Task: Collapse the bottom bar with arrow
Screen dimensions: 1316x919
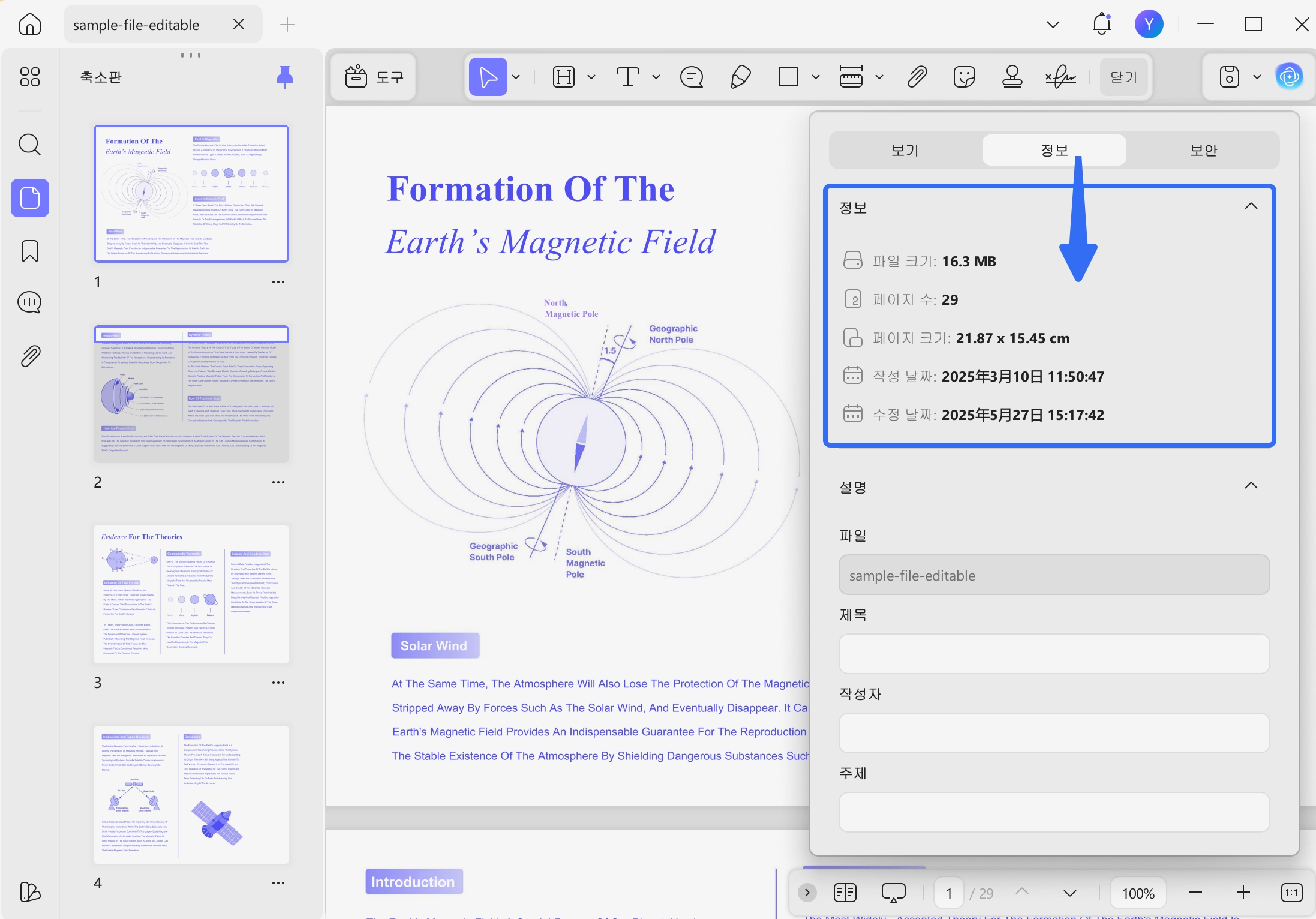Action: click(807, 893)
